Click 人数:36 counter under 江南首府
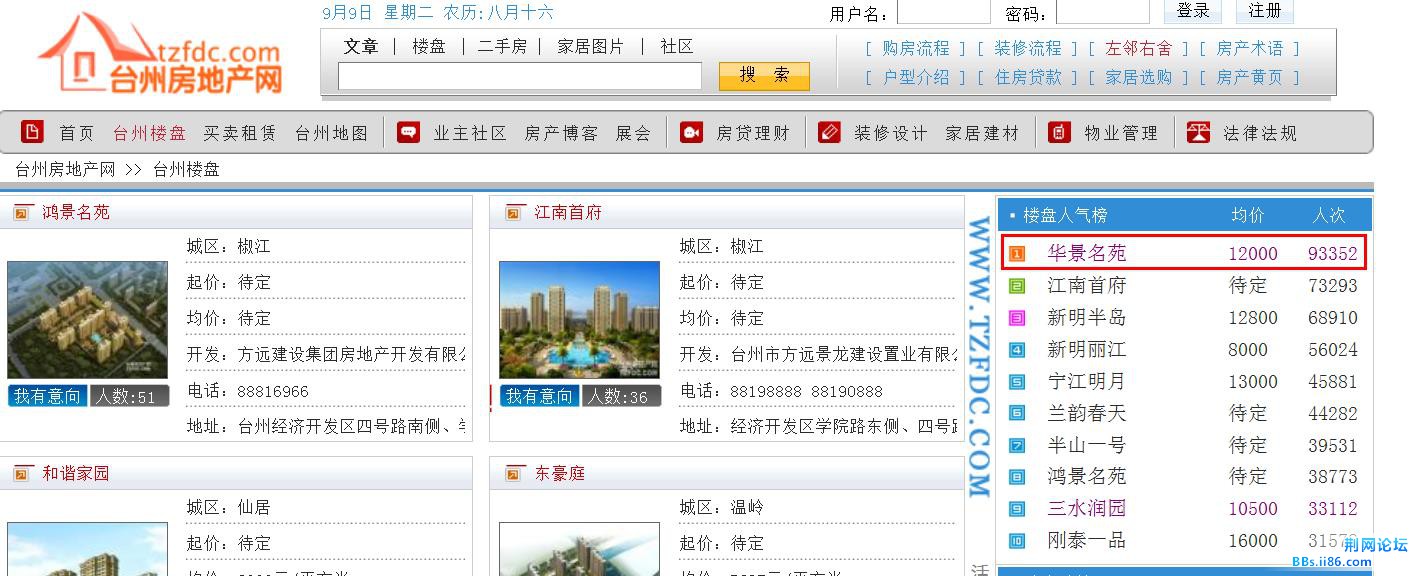The image size is (1421, 576). (x=620, y=396)
